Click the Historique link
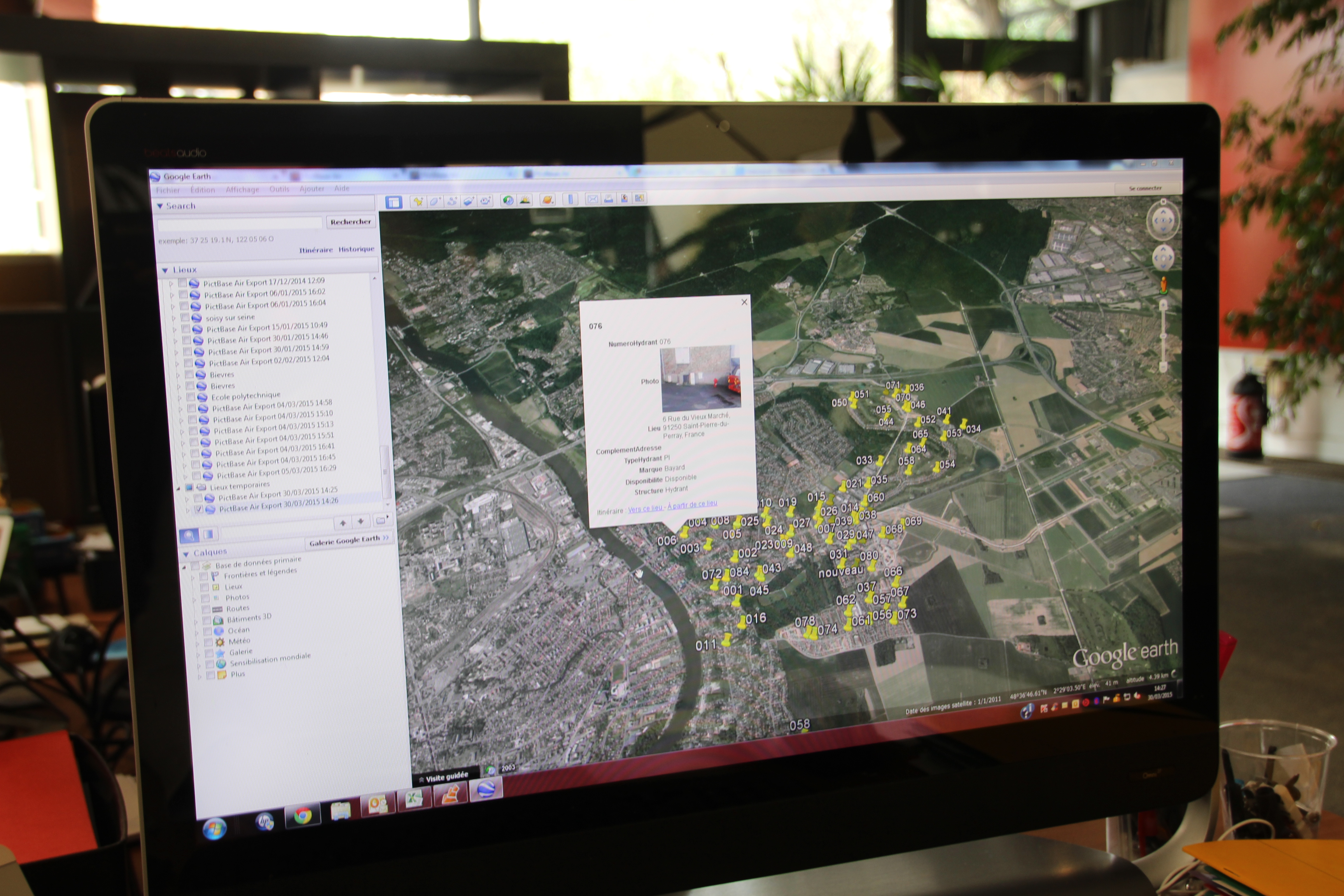Screen dimensions: 1344x896 coord(357,249)
